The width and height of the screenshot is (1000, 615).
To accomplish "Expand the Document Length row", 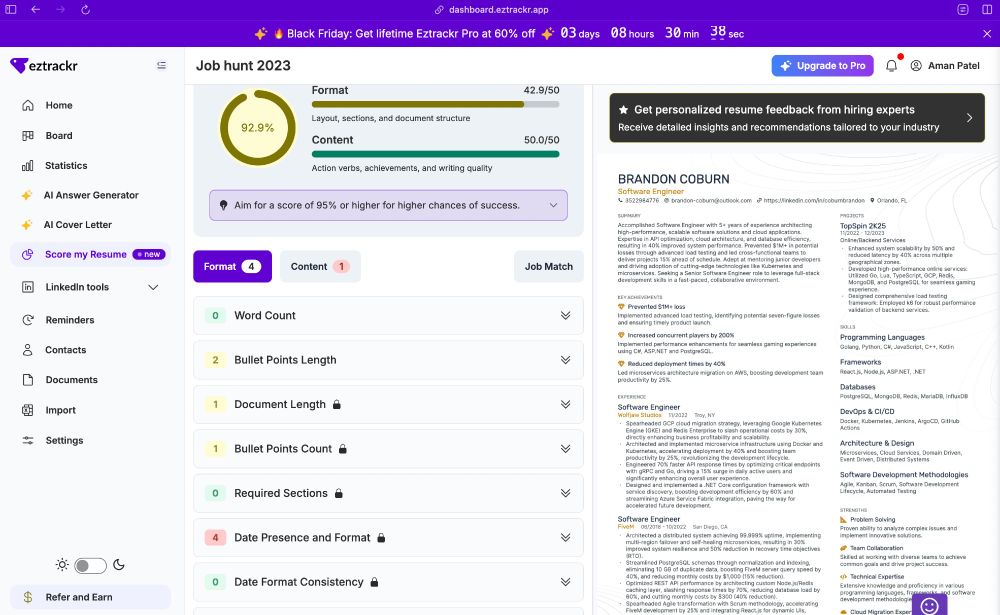I will point(388,404).
